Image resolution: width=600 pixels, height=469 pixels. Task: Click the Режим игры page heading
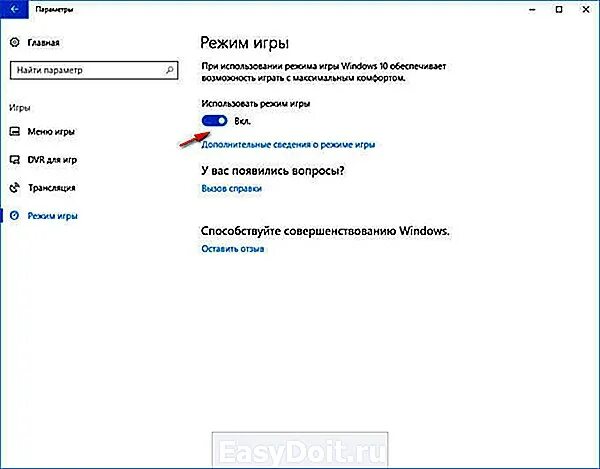pos(245,43)
